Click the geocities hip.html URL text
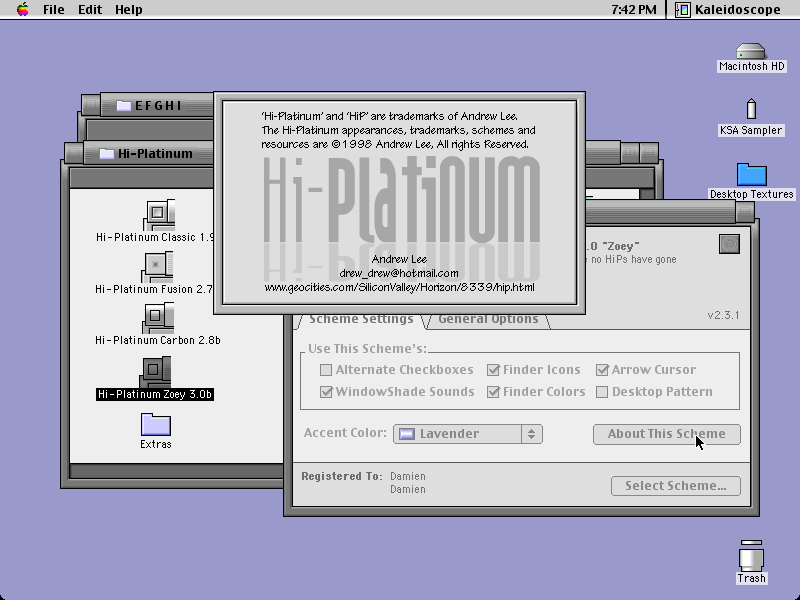The image size is (800, 600). click(x=399, y=287)
